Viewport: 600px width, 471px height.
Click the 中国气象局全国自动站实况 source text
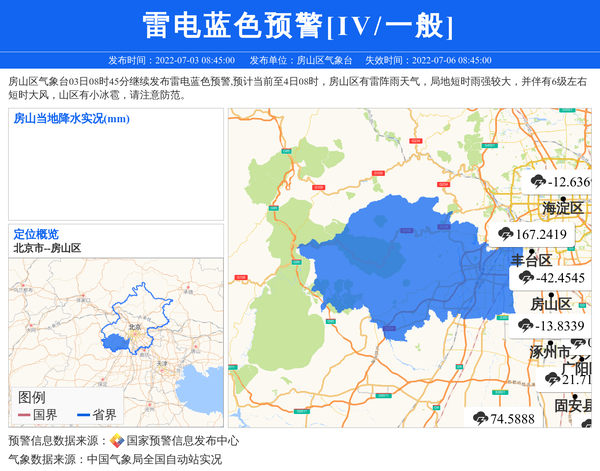click(x=154, y=460)
